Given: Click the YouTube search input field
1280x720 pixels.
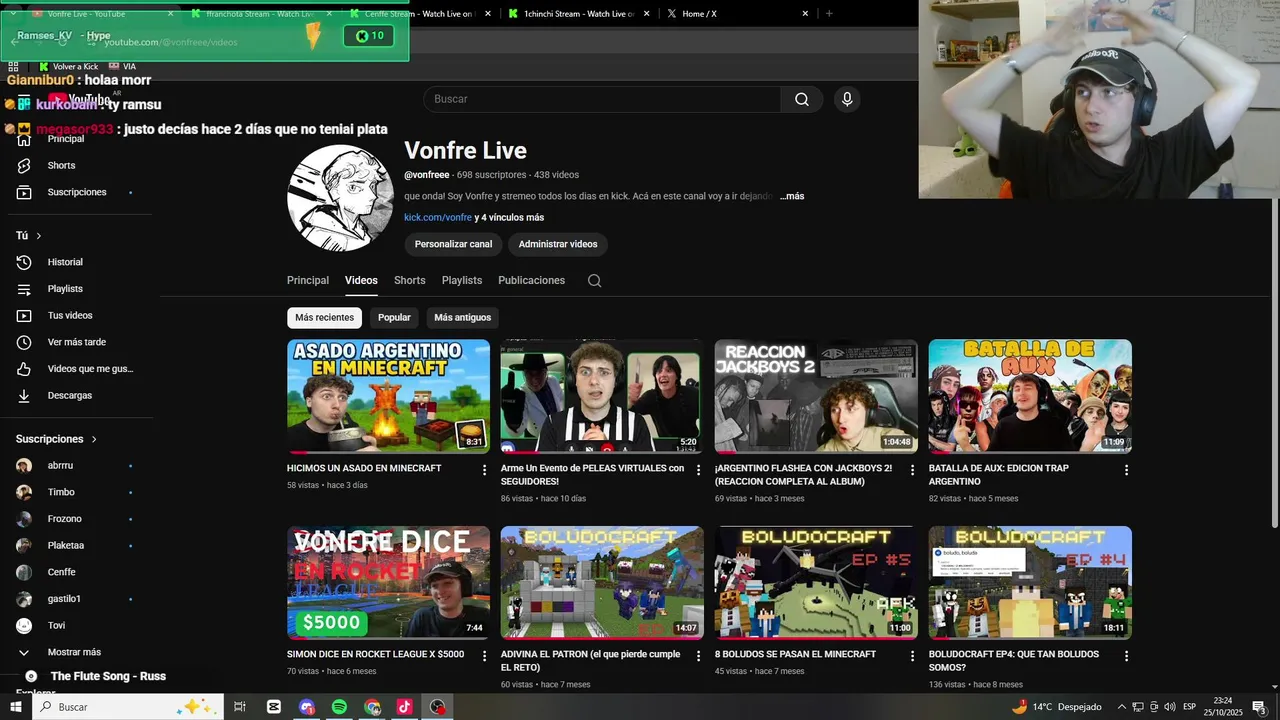Looking at the screenshot, I should point(602,99).
